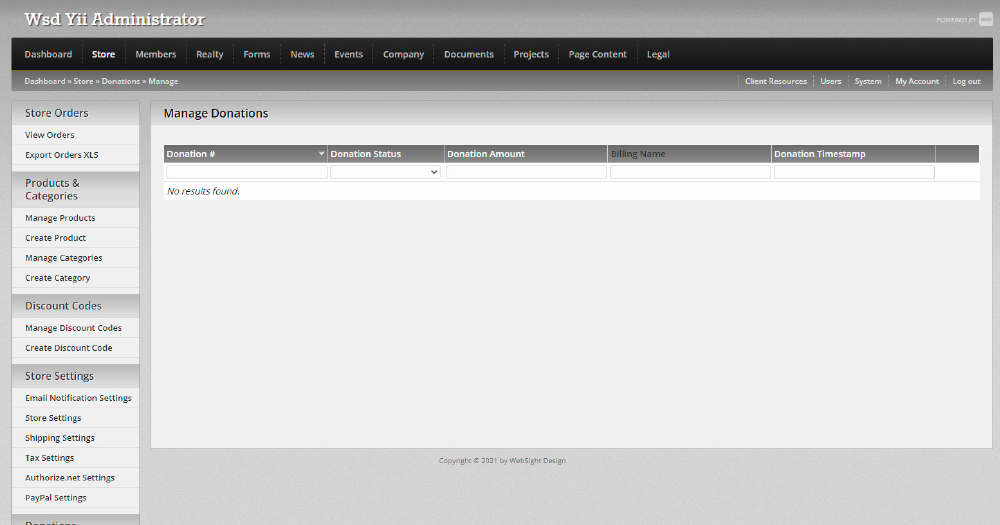The height and width of the screenshot is (525, 1000).
Task: Open the Users link
Action: coord(830,81)
